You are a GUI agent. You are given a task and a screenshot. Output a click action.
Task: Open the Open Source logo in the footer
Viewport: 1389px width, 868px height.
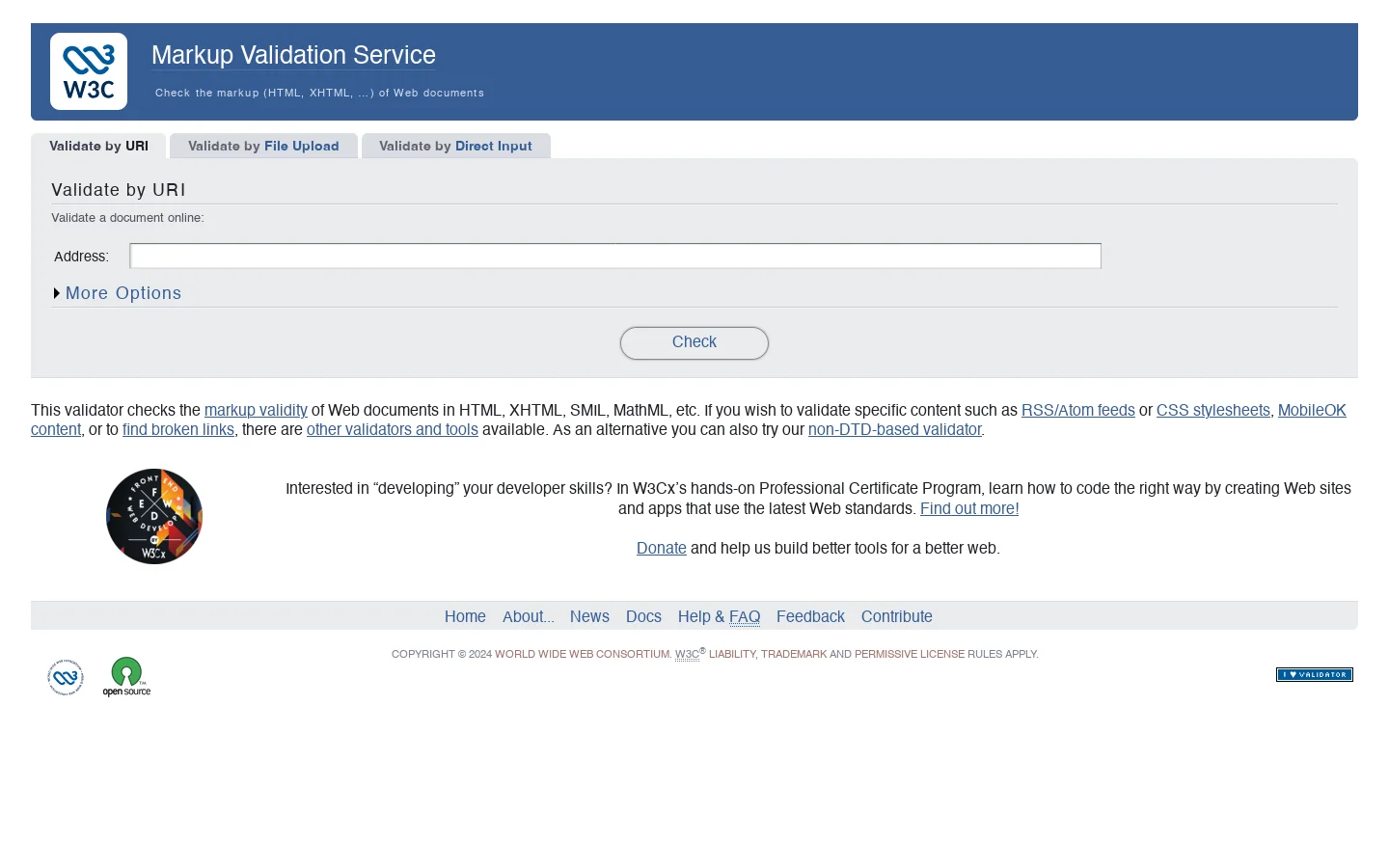pos(126,677)
